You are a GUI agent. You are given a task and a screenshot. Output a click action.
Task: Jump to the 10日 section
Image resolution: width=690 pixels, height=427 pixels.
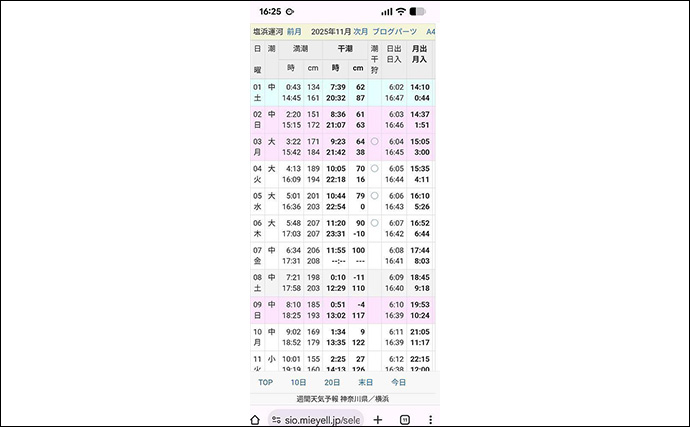[298, 382]
